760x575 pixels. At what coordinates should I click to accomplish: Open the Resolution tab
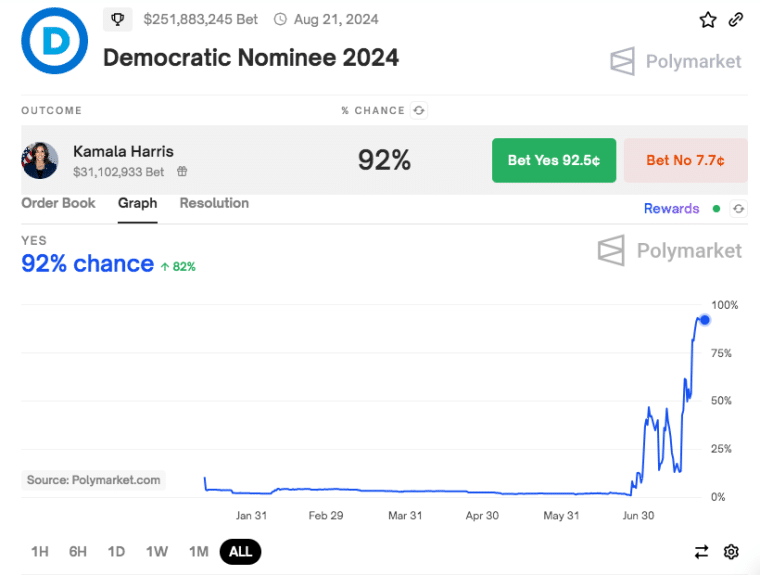click(x=214, y=203)
